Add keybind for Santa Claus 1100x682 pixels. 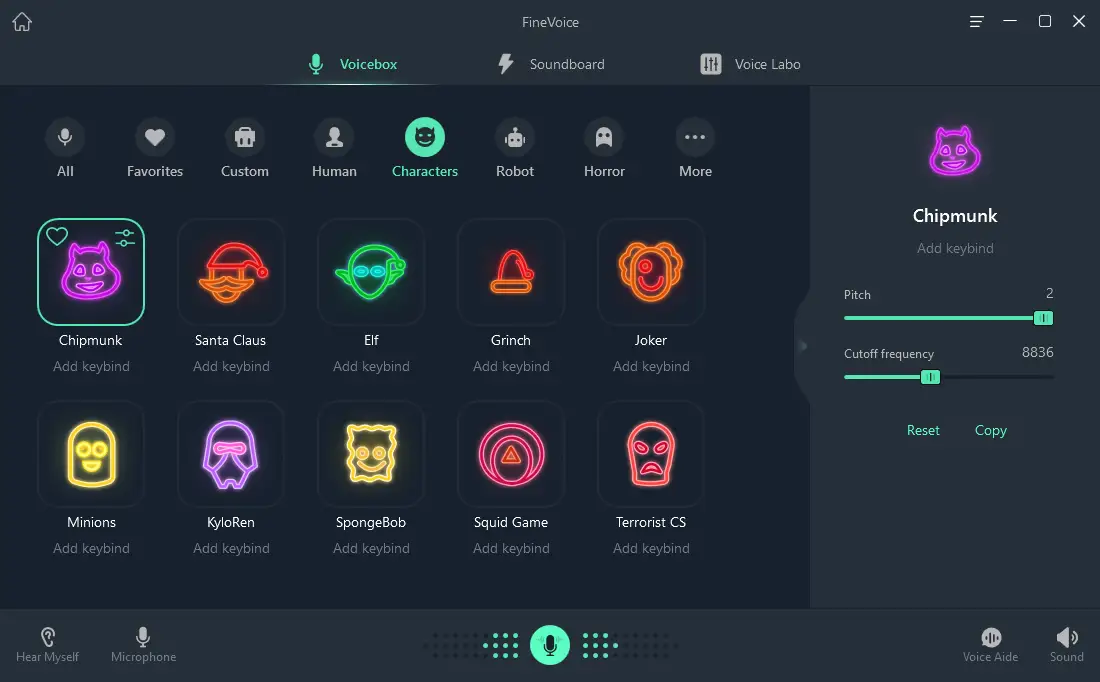coord(231,366)
